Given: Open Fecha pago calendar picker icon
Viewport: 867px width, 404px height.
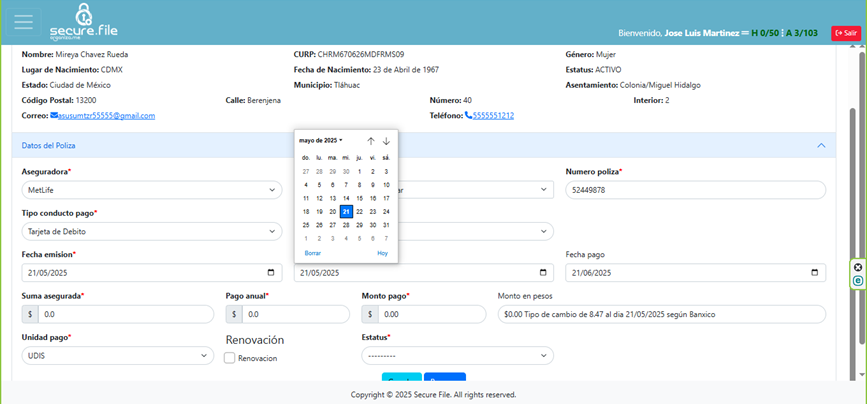Looking at the screenshot, I should (x=815, y=273).
